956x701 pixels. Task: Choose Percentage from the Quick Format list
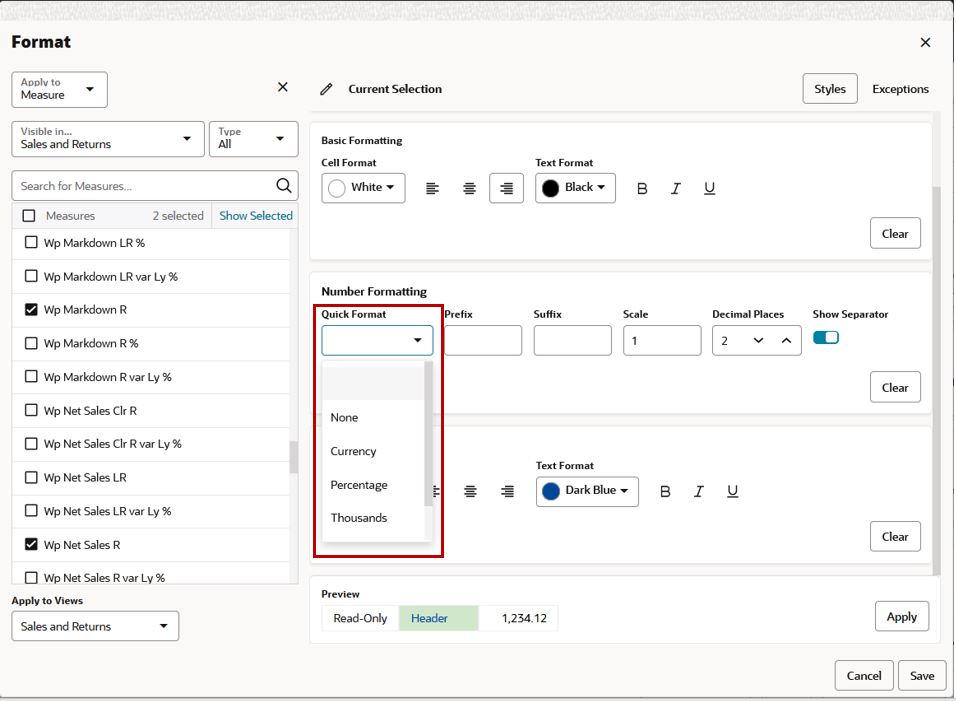click(358, 485)
